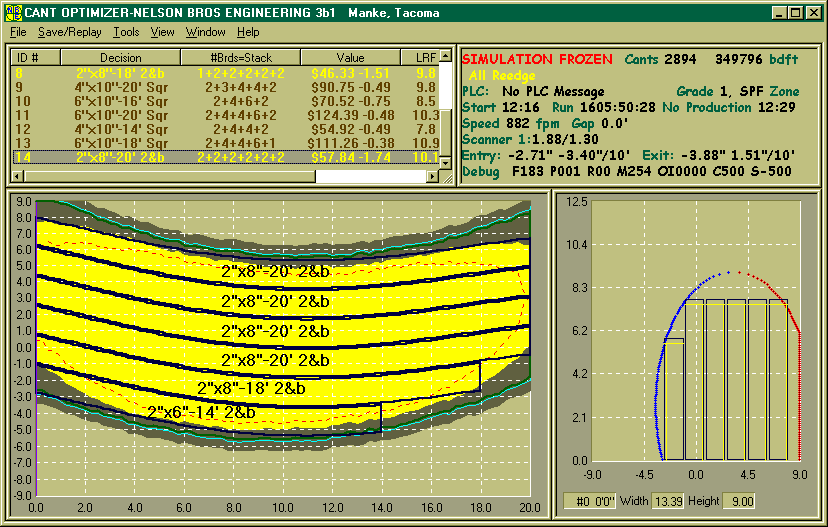This screenshot has width=828, height=527.
Task: Open the Tools menu
Action: click(x=126, y=32)
